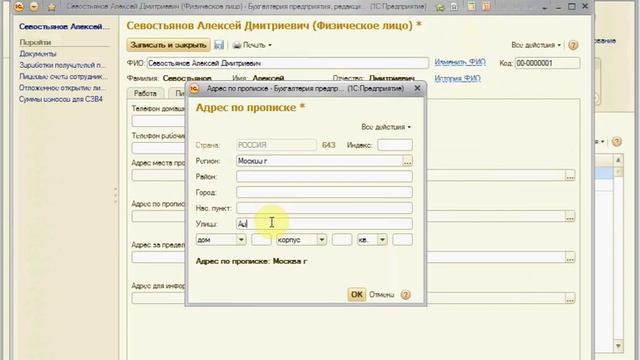Open Лицевые счета сотрудник... in navigation panel
Image resolution: width=640 pixels, height=360 pixels.
coord(63,77)
